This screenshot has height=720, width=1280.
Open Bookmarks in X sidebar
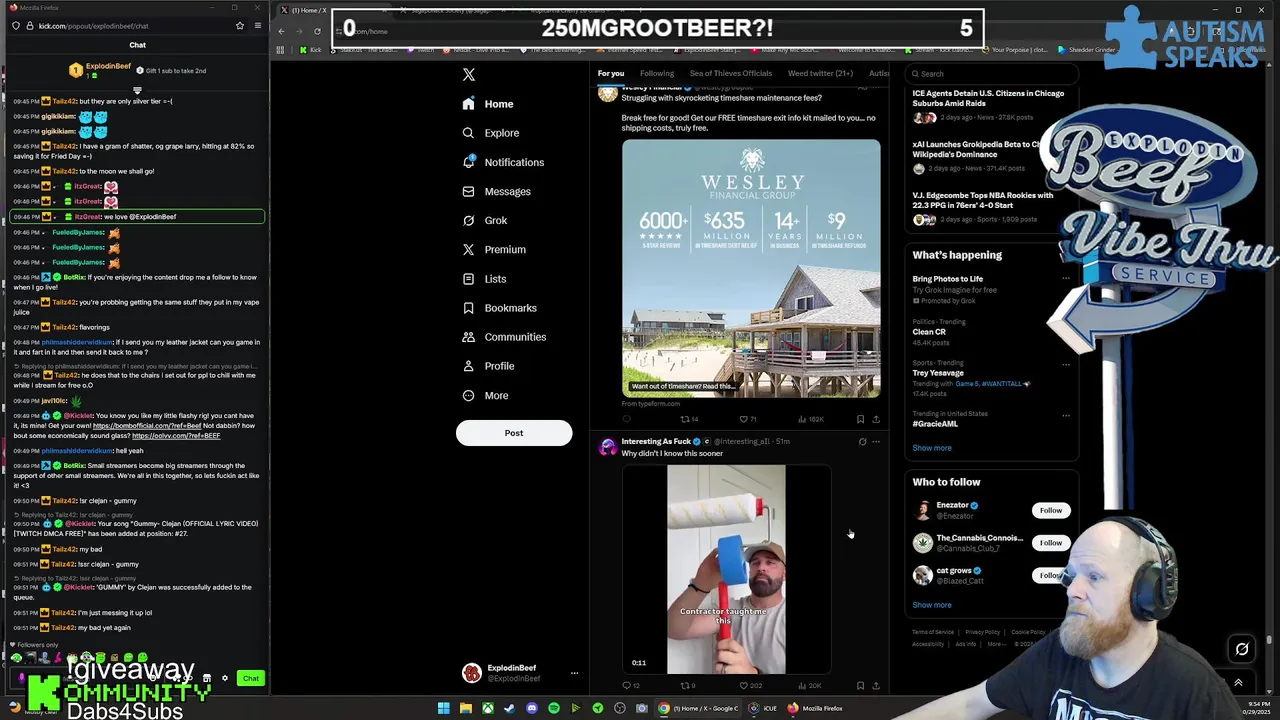coord(499,308)
